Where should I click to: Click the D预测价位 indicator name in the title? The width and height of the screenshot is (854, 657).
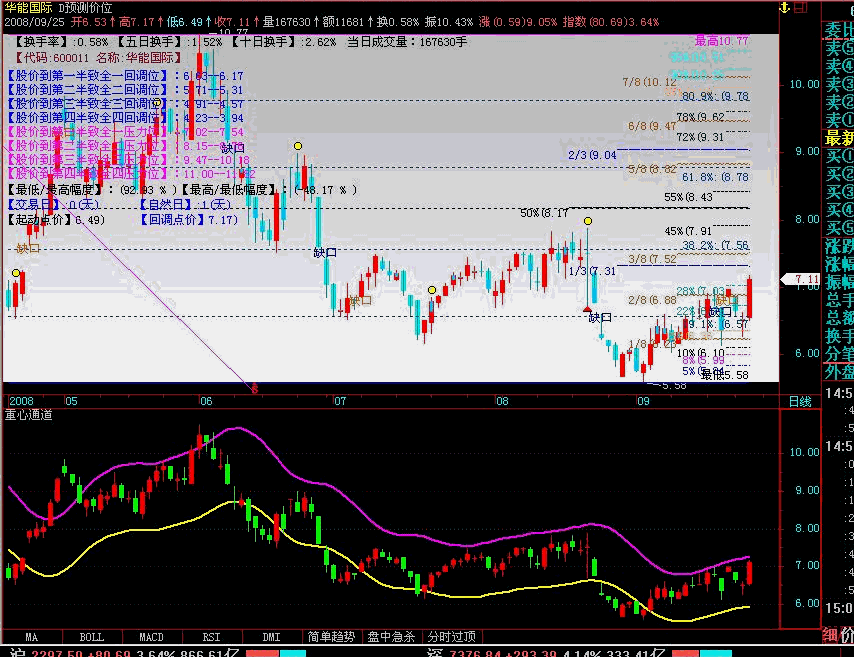86,8
